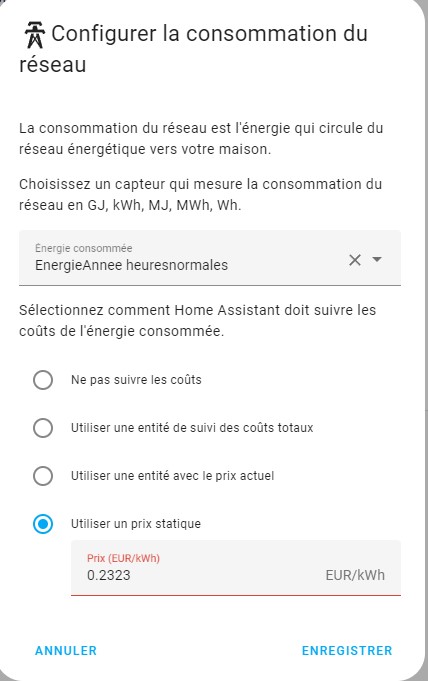Screen dimensions: 428x681
Task: Click the paragraph about énergie circulating to votre maison
Action: click(x=201, y=139)
